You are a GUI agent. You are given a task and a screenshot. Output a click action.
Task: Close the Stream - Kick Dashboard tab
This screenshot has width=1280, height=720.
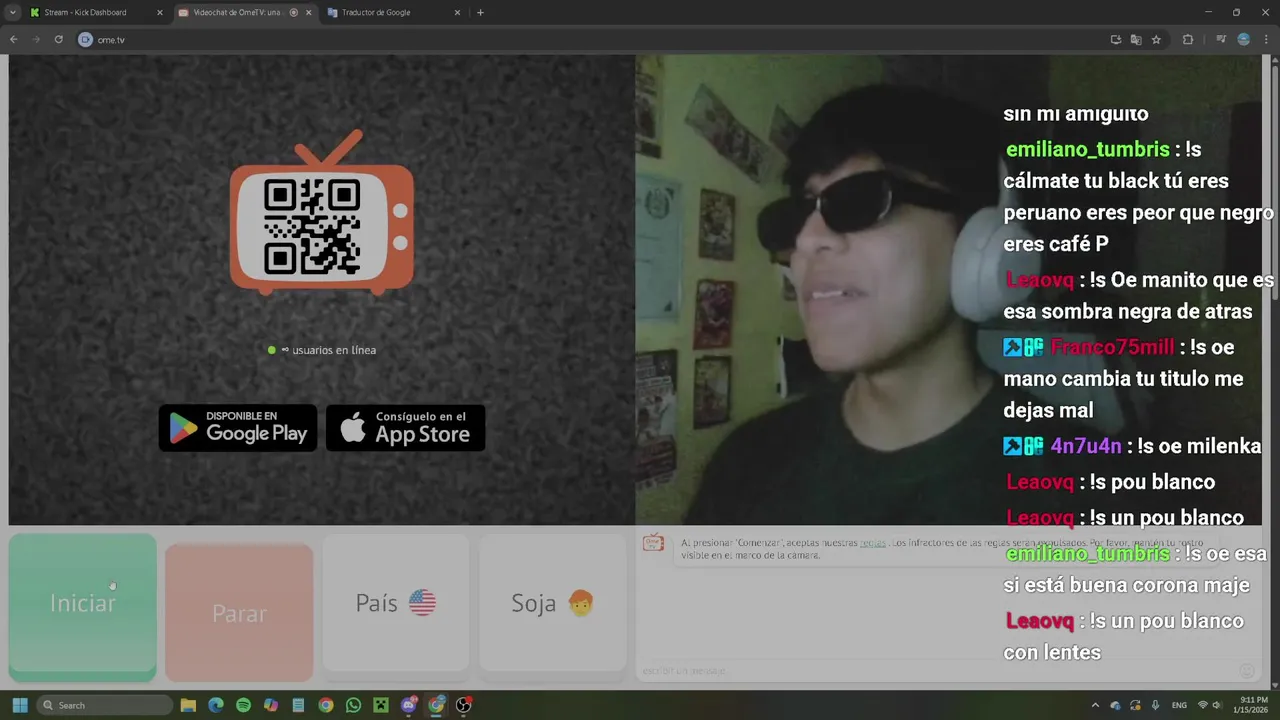pyautogui.click(x=160, y=13)
